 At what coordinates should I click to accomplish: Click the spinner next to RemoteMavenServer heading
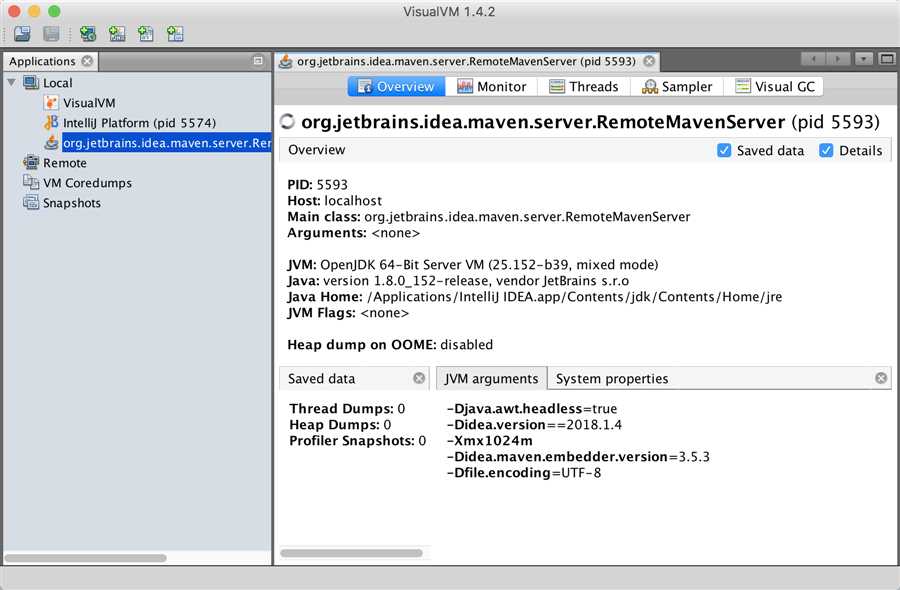[x=287, y=122]
